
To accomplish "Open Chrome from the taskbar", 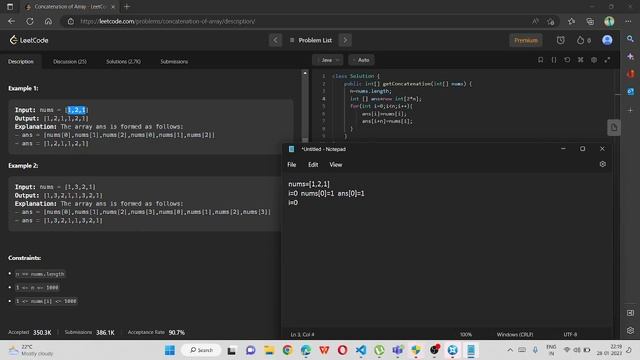I will [x=287, y=350].
